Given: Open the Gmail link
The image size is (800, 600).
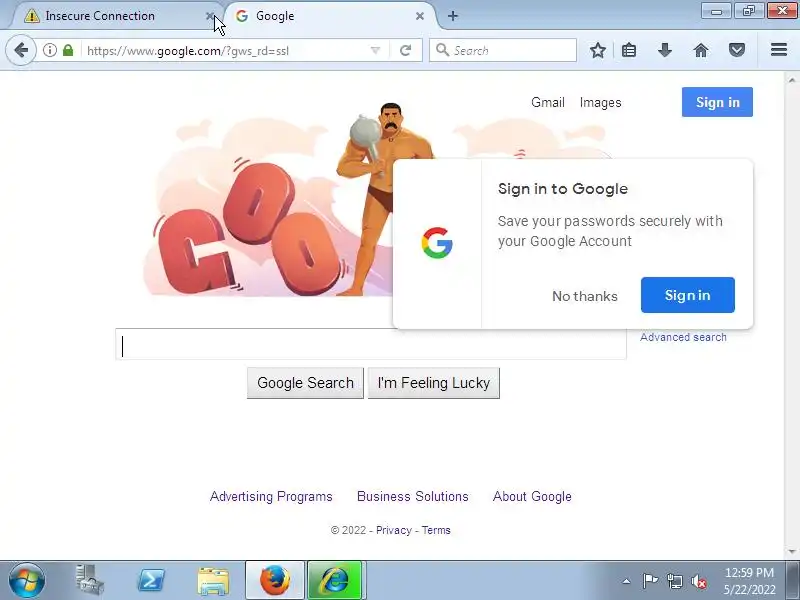Looking at the screenshot, I should click(547, 103).
